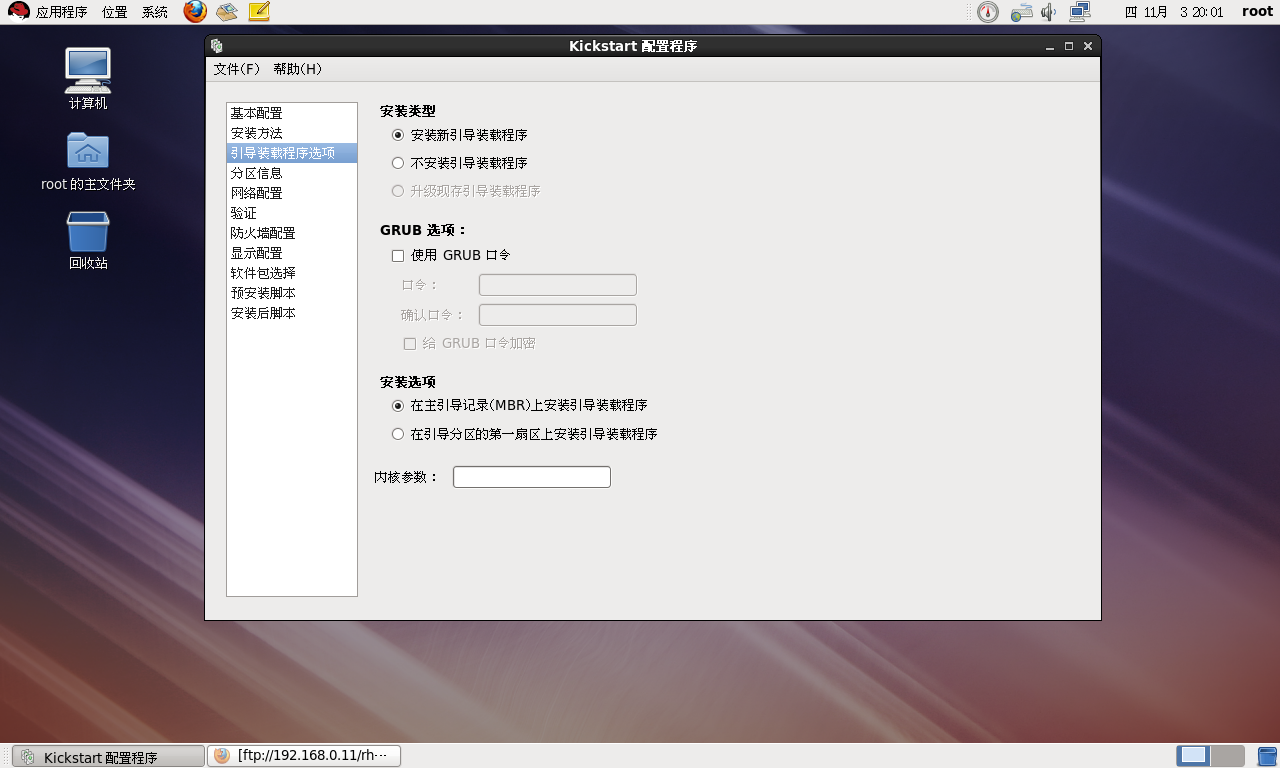Click the network connection tray icon
The height and width of the screenshot is (768, 1280).
click(1079, 12)
